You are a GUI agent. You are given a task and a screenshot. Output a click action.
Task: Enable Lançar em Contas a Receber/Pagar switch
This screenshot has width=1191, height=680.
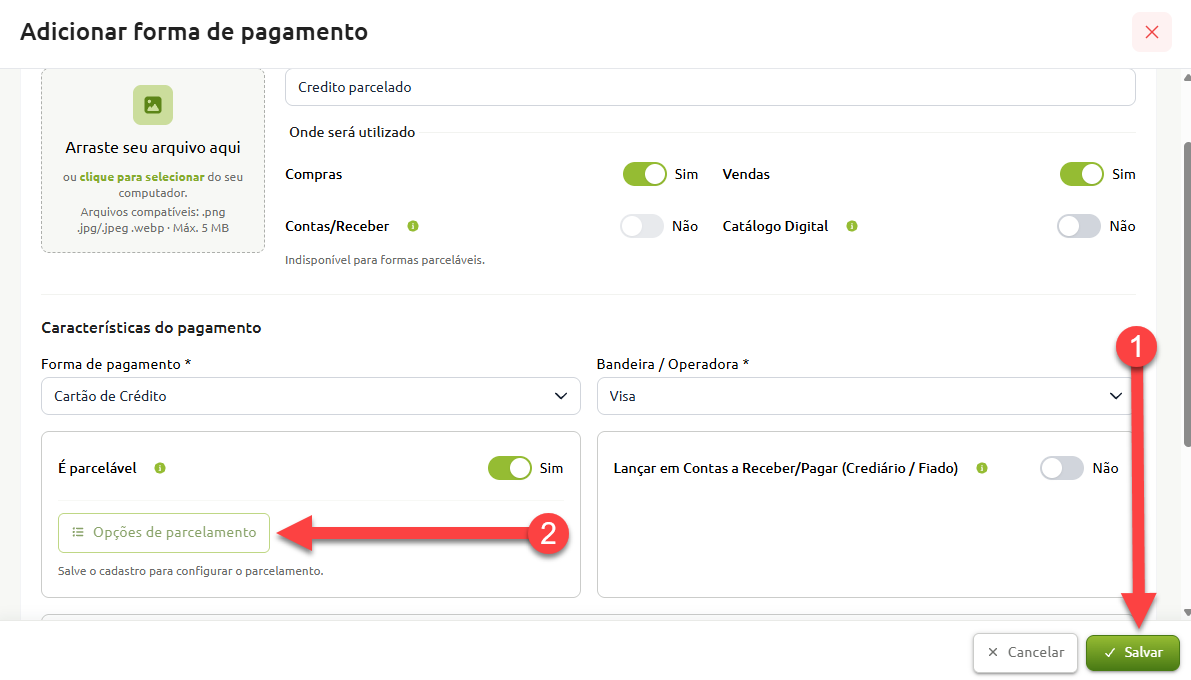pos(1062,468)
